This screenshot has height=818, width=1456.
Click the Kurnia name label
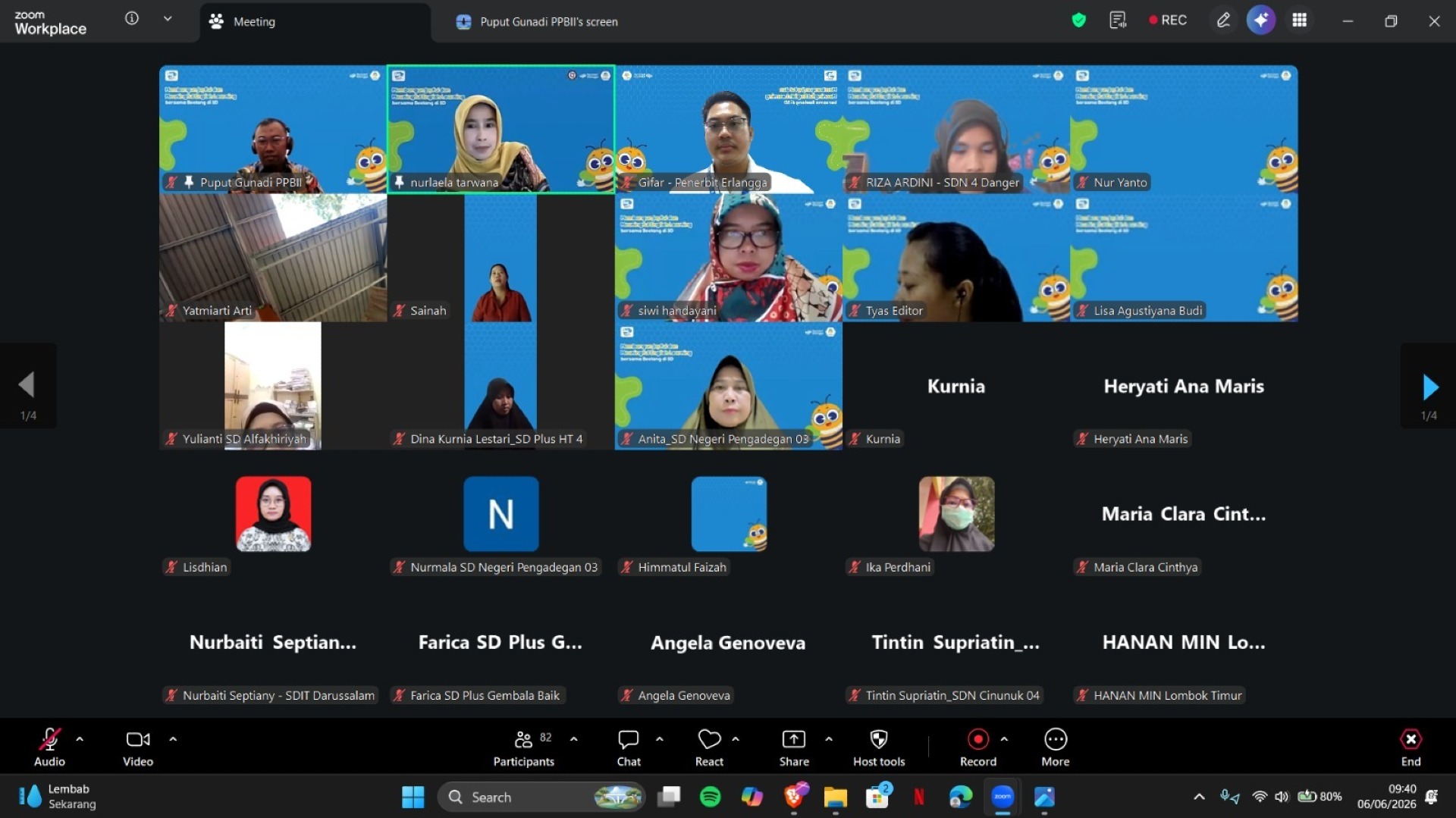point(876,439)
